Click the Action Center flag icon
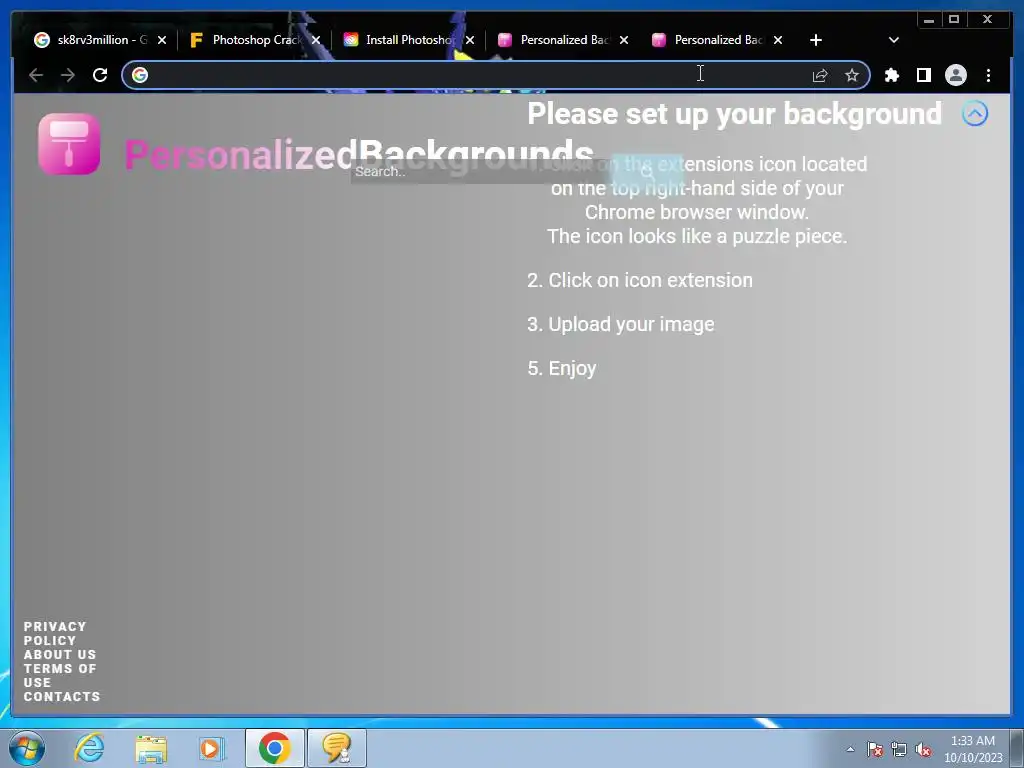Viewport: 1024px width, 768px height. click(875, 749)
